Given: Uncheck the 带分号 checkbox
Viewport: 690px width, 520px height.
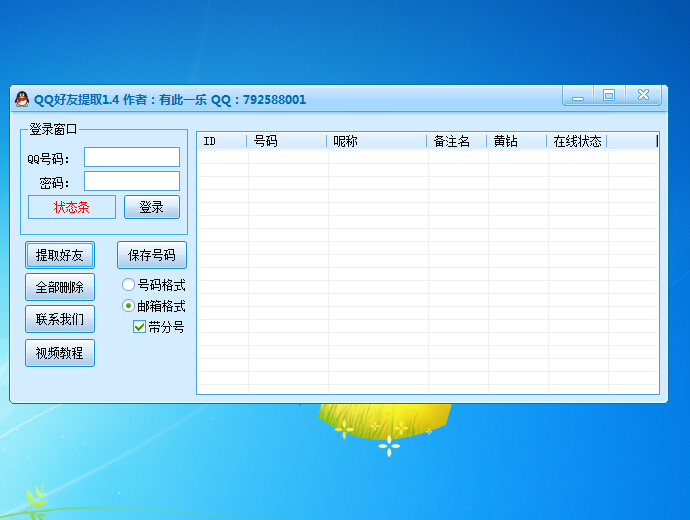Looking at the screenshot, I should tap(140, 326).
